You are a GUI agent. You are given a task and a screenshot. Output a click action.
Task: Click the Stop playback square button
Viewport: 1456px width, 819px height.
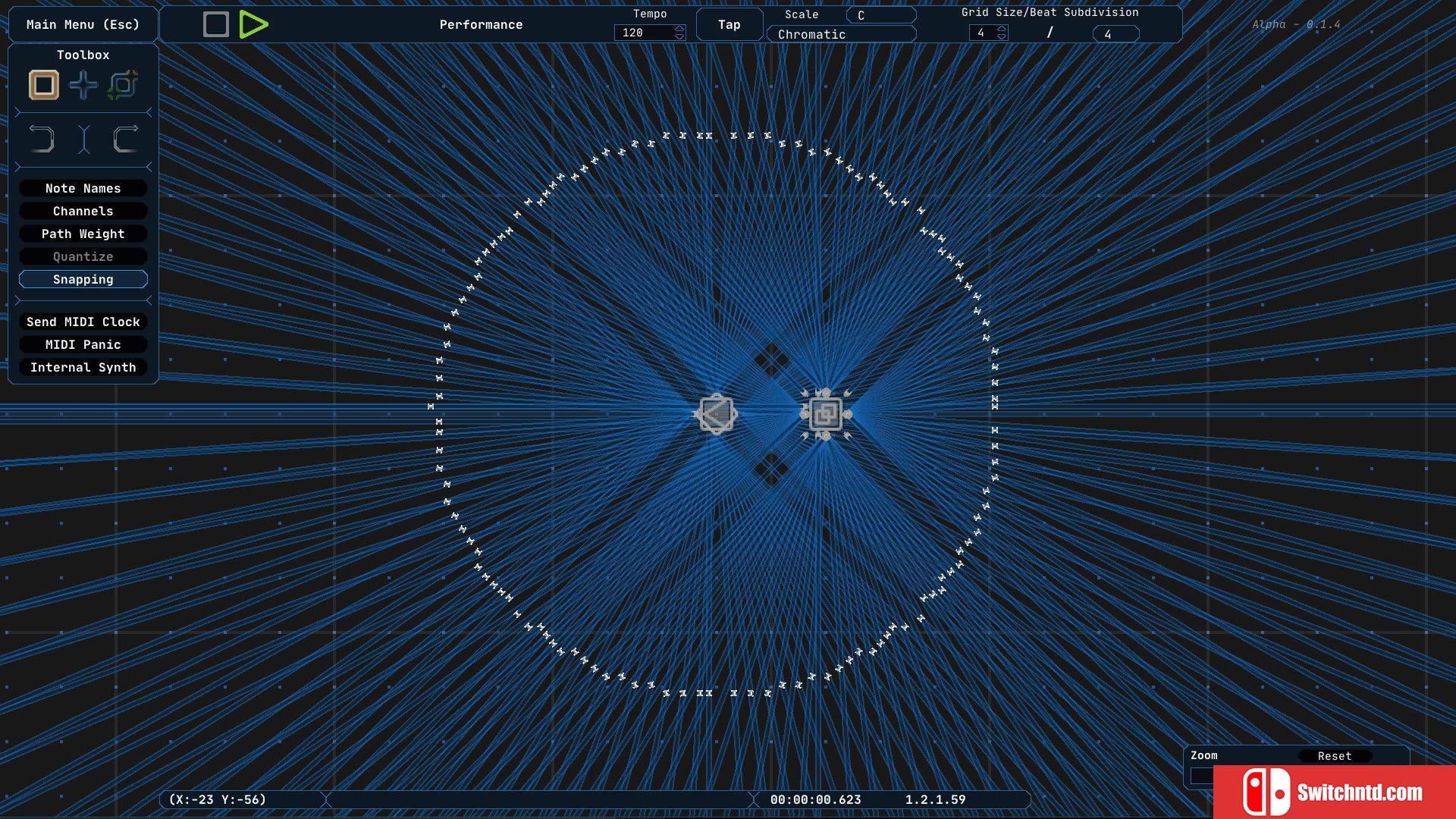tap(216, 24)
